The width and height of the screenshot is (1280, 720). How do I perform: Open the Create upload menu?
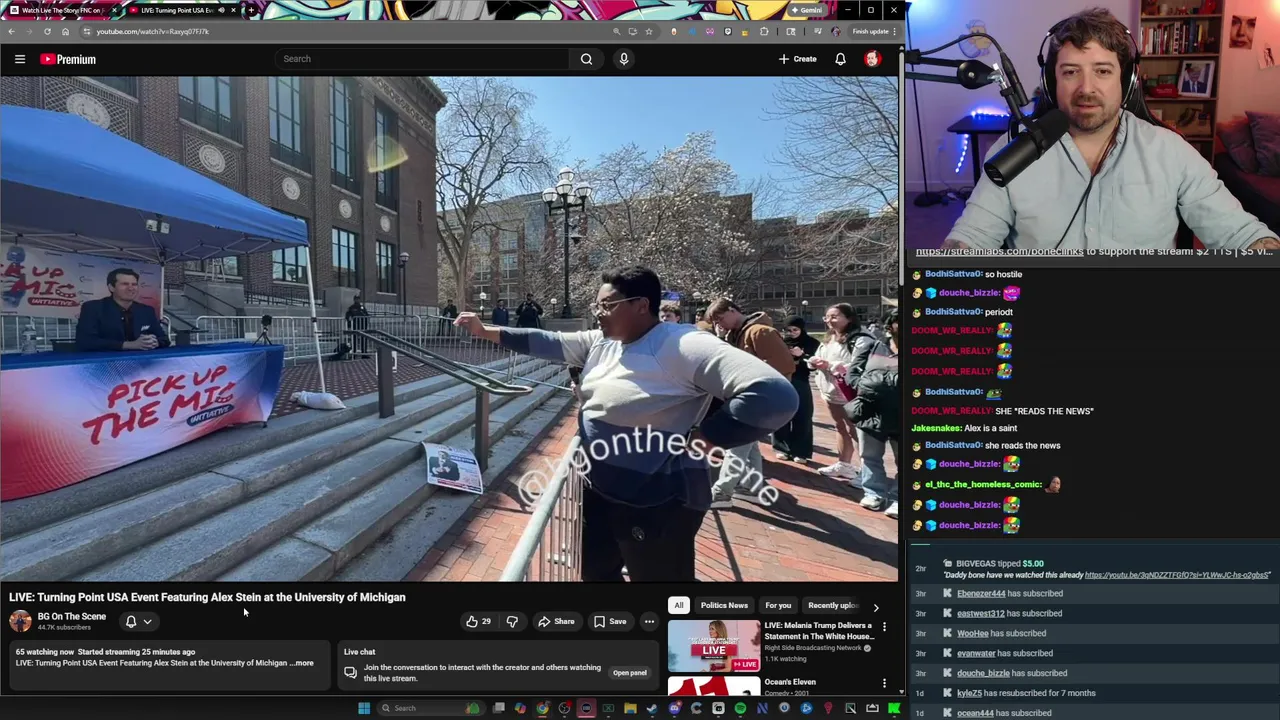point(798,59)
